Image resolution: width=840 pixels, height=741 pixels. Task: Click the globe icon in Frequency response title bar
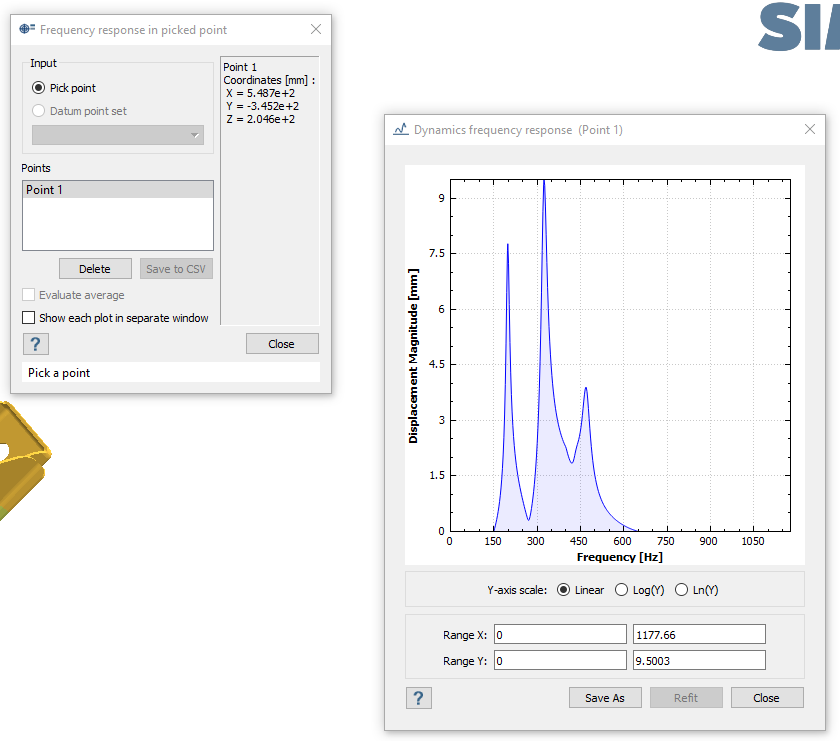coord(27,30)
